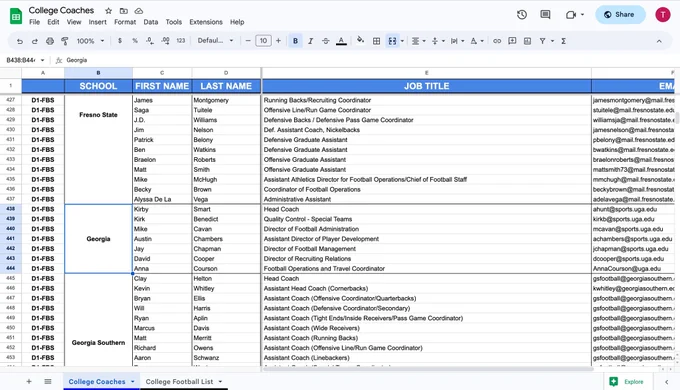
Task: Open text wrapping dropdown
Action: [x=457, y=41]
